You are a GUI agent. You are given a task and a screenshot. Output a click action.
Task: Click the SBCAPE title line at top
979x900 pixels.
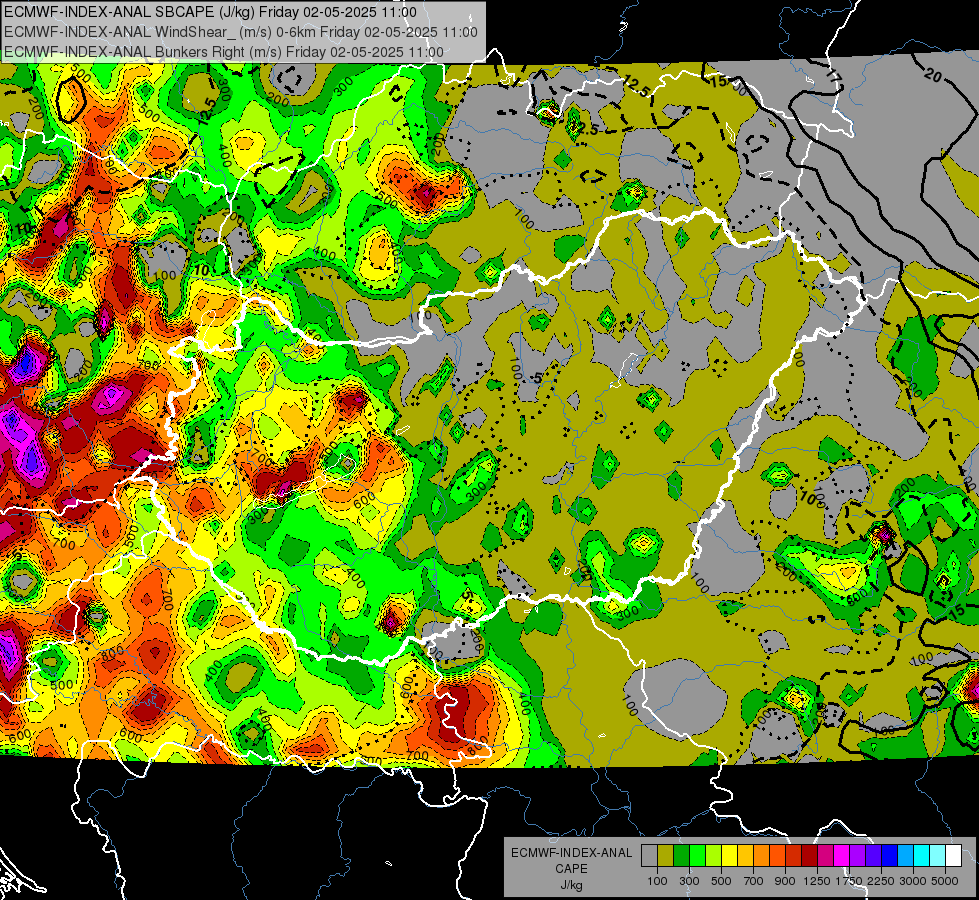(210, 12)
